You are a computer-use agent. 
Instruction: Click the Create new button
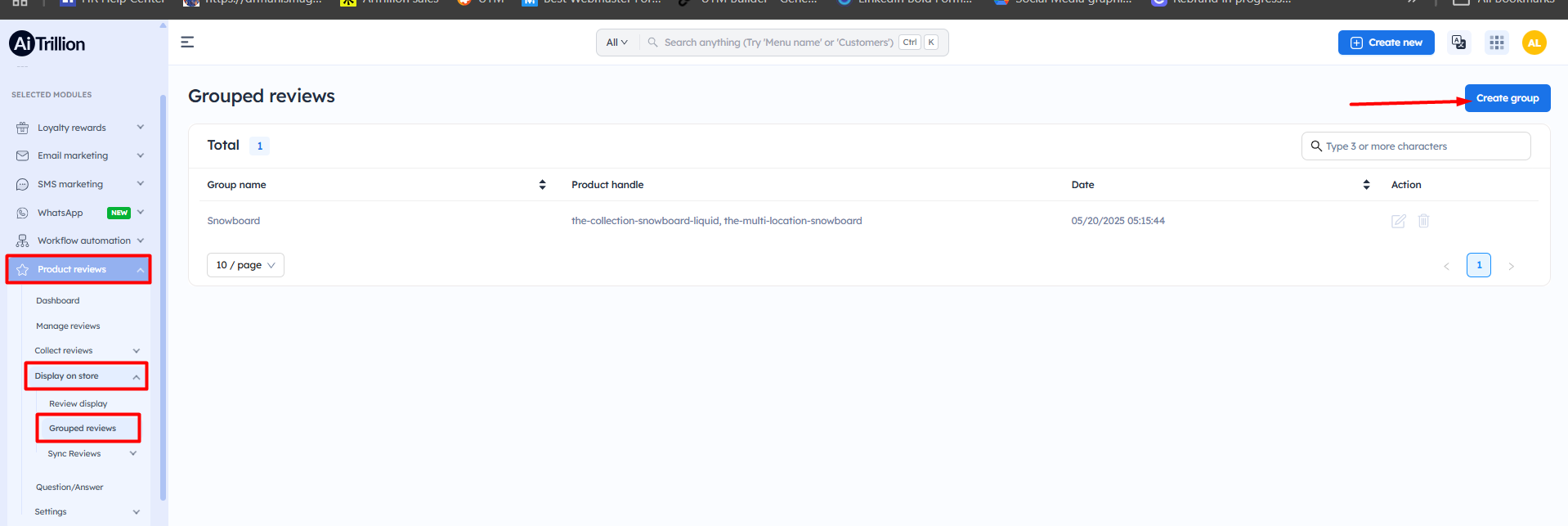[1386, 43]
